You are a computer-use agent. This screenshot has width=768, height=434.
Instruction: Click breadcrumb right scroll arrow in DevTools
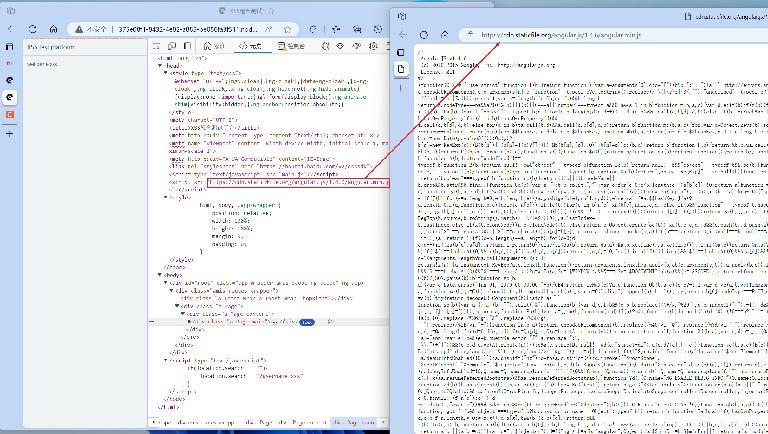(x=383, y=422)
